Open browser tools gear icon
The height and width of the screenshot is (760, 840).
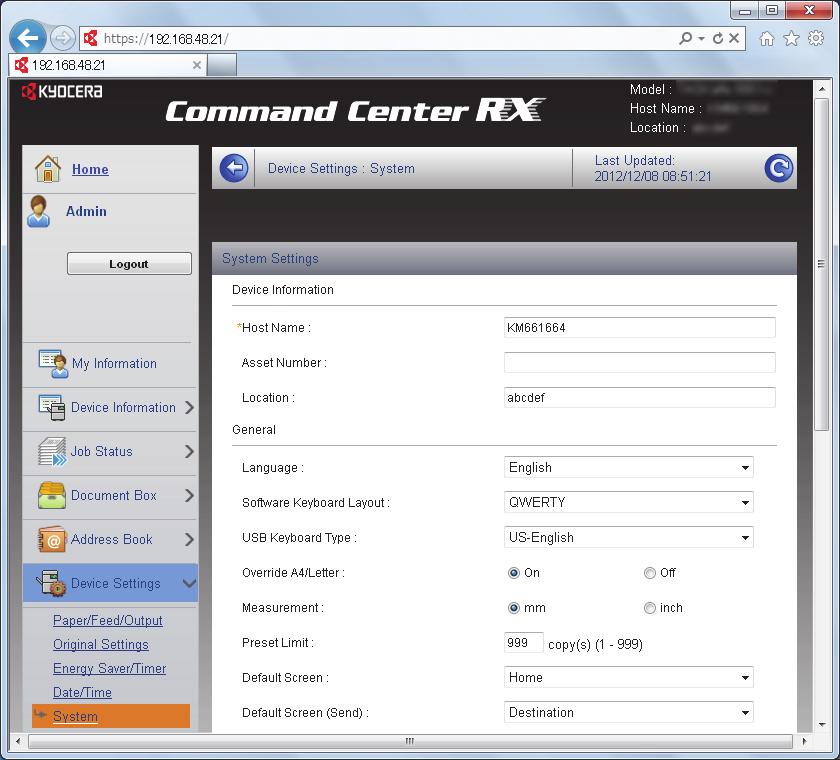coord(815,38)
